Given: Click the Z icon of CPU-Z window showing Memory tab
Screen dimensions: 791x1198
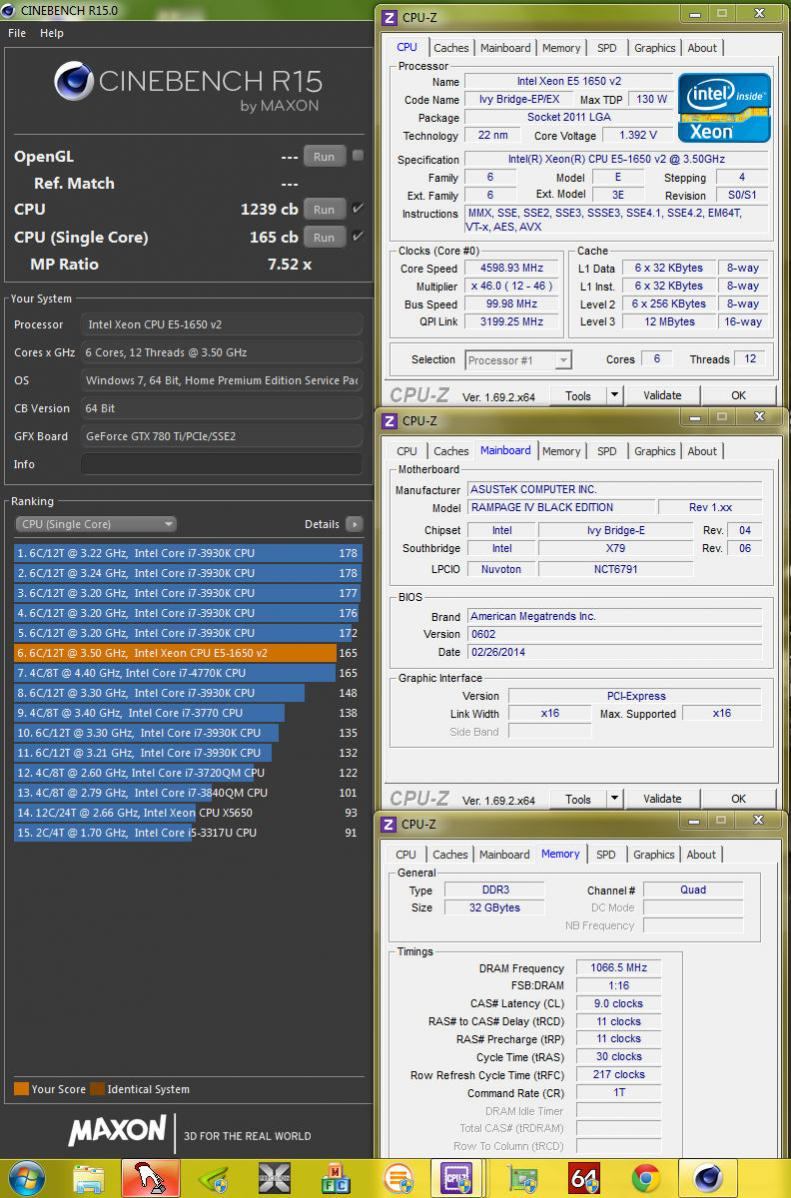Looking at the screenshot, I should point(388,824).
